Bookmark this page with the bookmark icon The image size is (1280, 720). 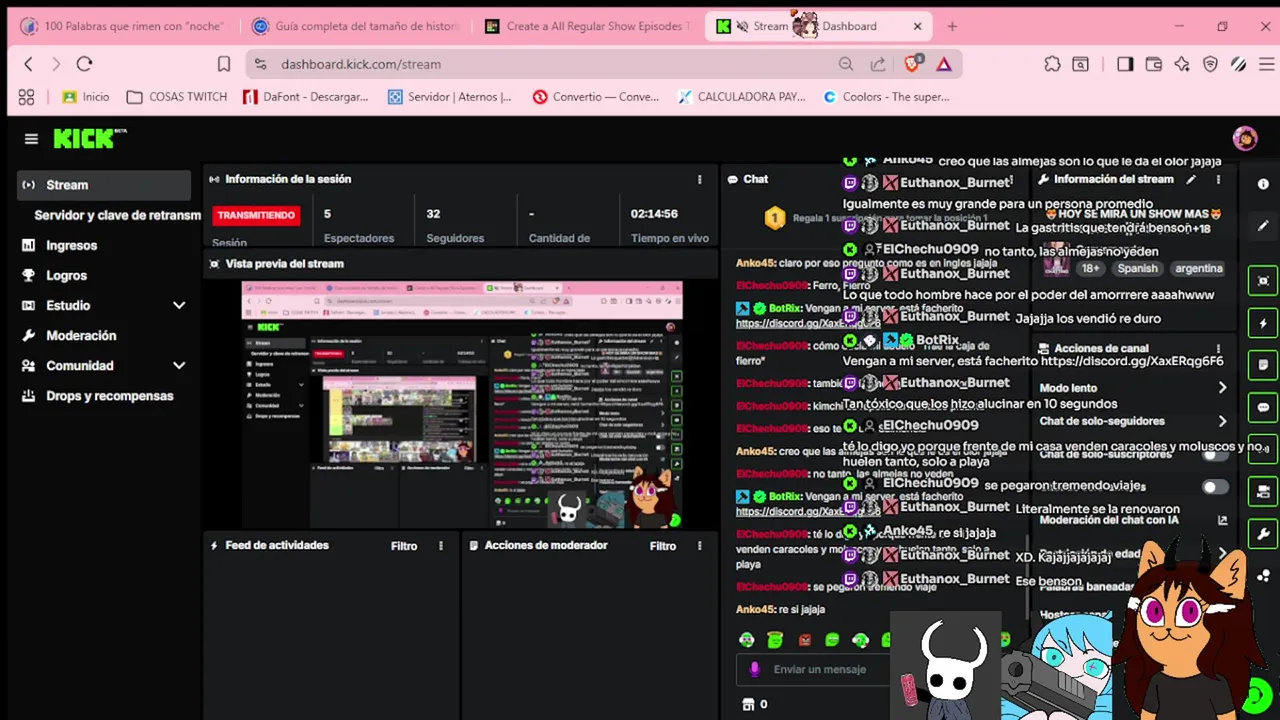224,64
